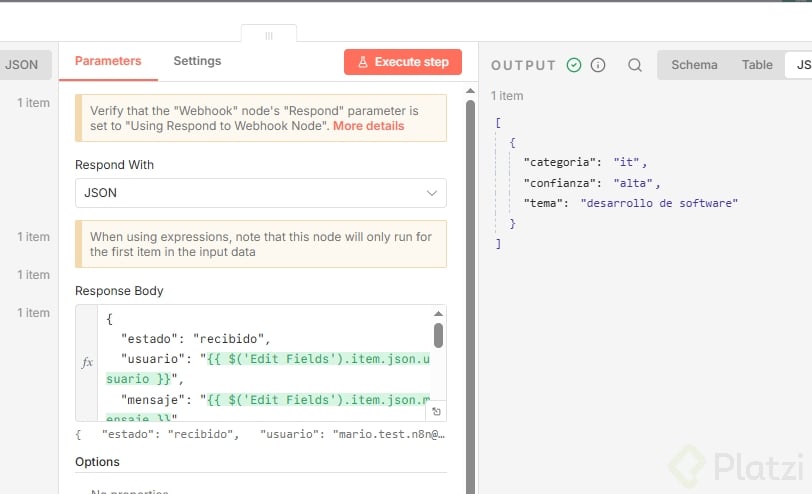Click the output info icon
Screen dimensions: 812x494
tap(598, 65)
